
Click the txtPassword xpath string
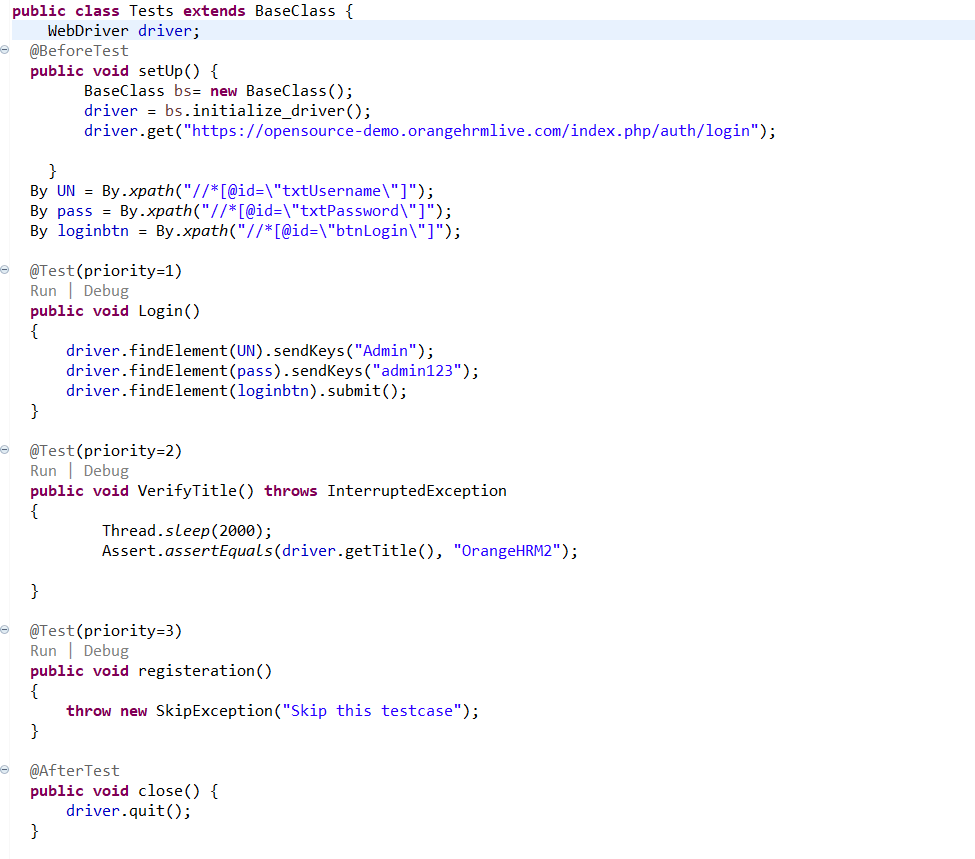pyautogui.click(x=318, y=211)
